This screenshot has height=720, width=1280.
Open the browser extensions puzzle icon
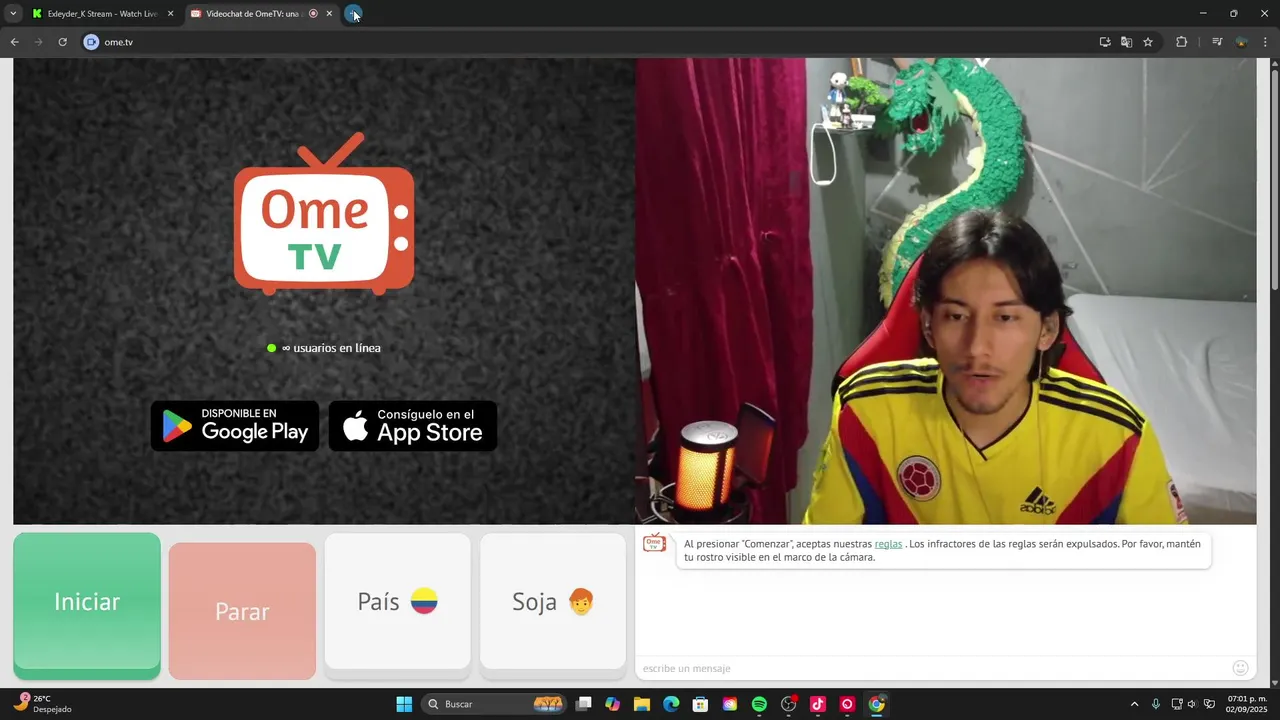tap(1181, 42)
